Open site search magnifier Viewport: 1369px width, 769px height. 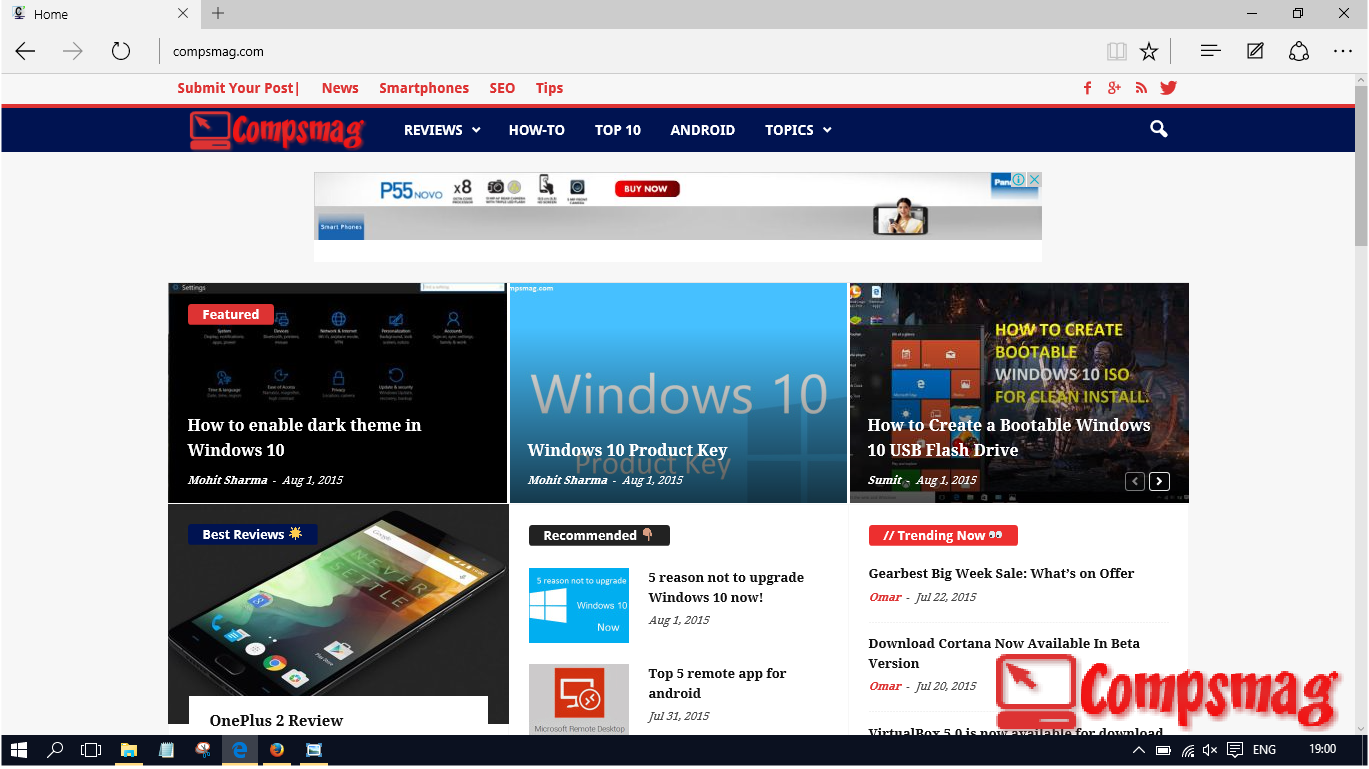pyautogui.click(x=1159, y=129)
